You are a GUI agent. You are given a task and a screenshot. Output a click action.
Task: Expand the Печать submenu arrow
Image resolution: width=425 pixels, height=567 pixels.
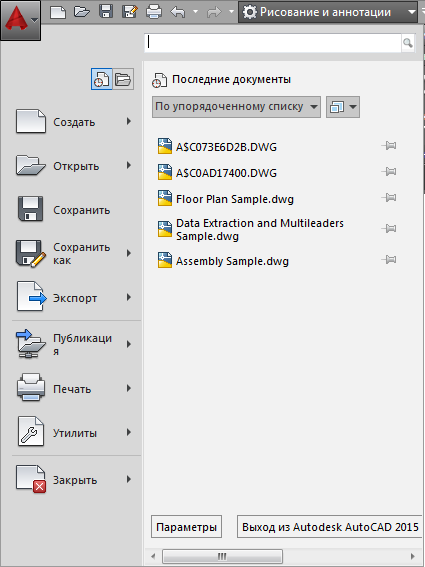pos(129,388)
